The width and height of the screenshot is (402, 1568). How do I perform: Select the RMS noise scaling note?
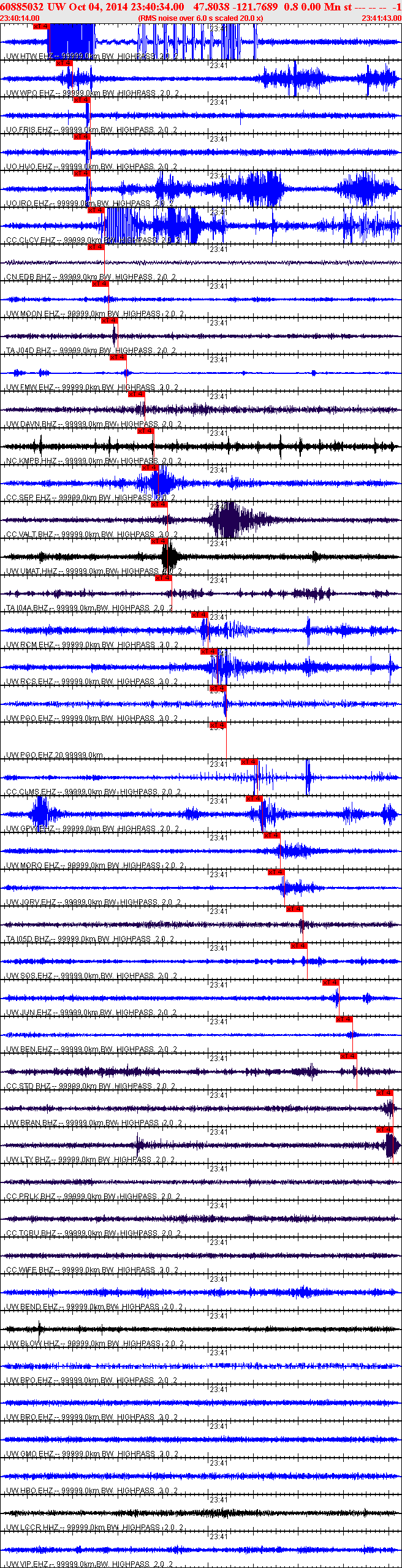(201, 18)
